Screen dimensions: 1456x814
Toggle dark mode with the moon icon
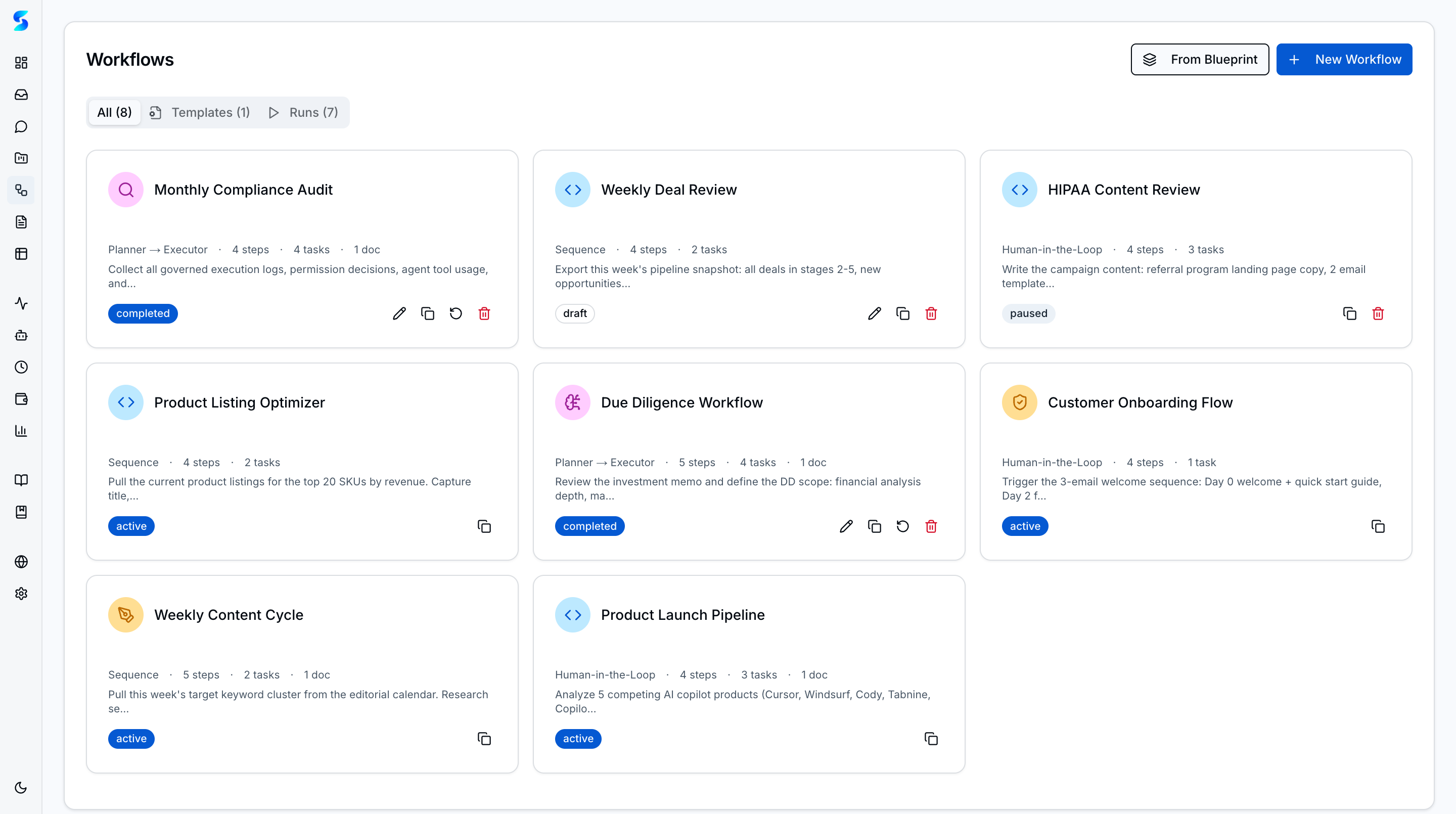21,787
